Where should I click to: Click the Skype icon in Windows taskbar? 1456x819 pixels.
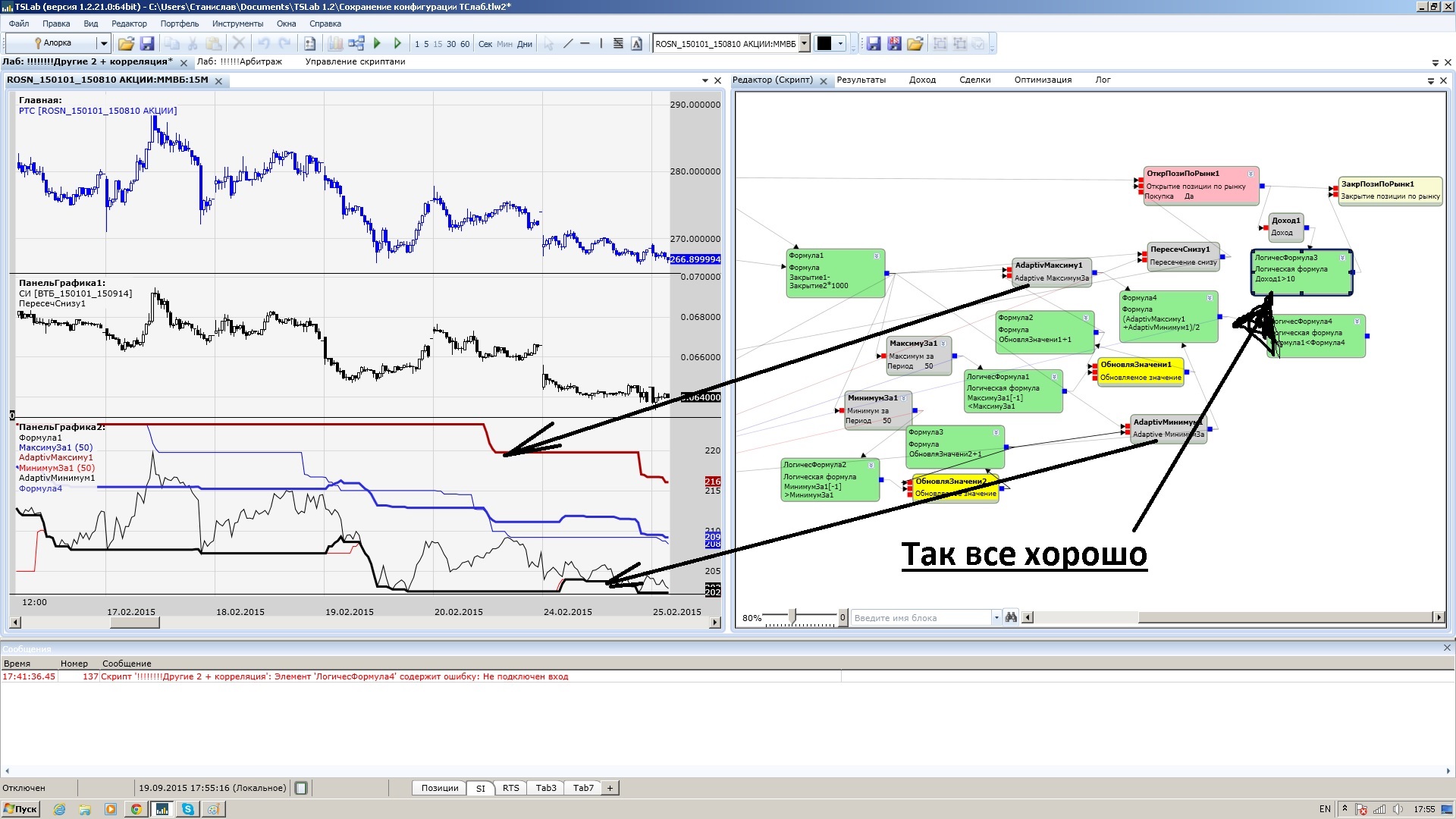(187, 809)
